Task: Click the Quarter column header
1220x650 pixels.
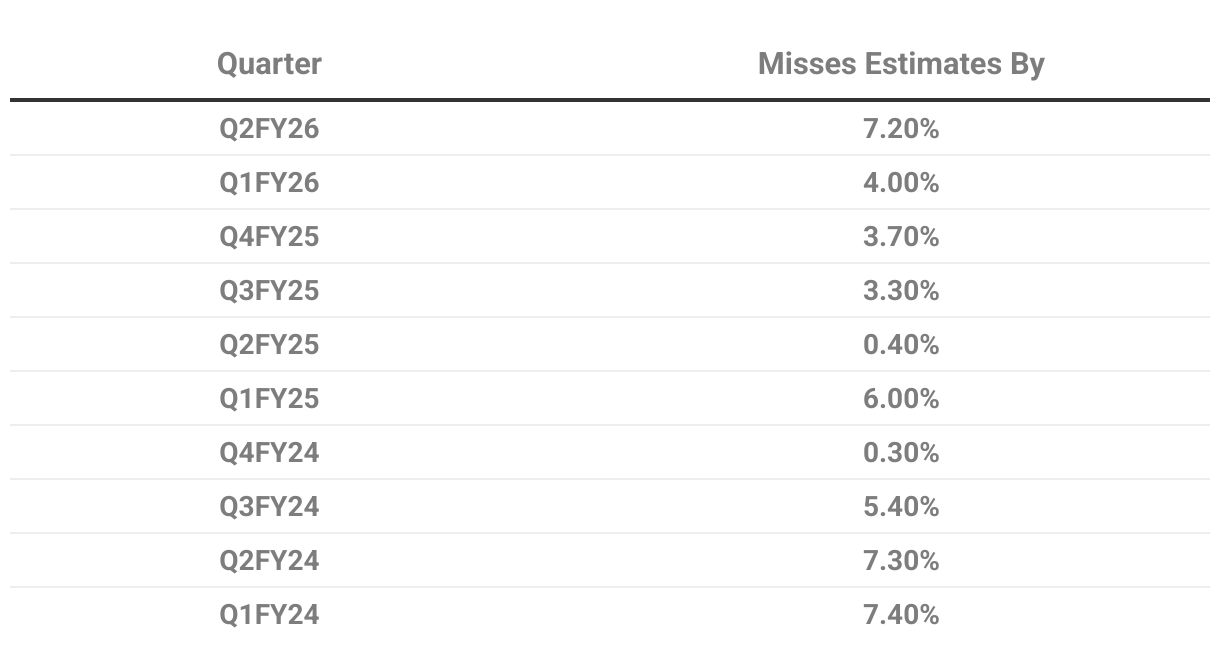Action: pyautogui.click(x=269, y=64)
